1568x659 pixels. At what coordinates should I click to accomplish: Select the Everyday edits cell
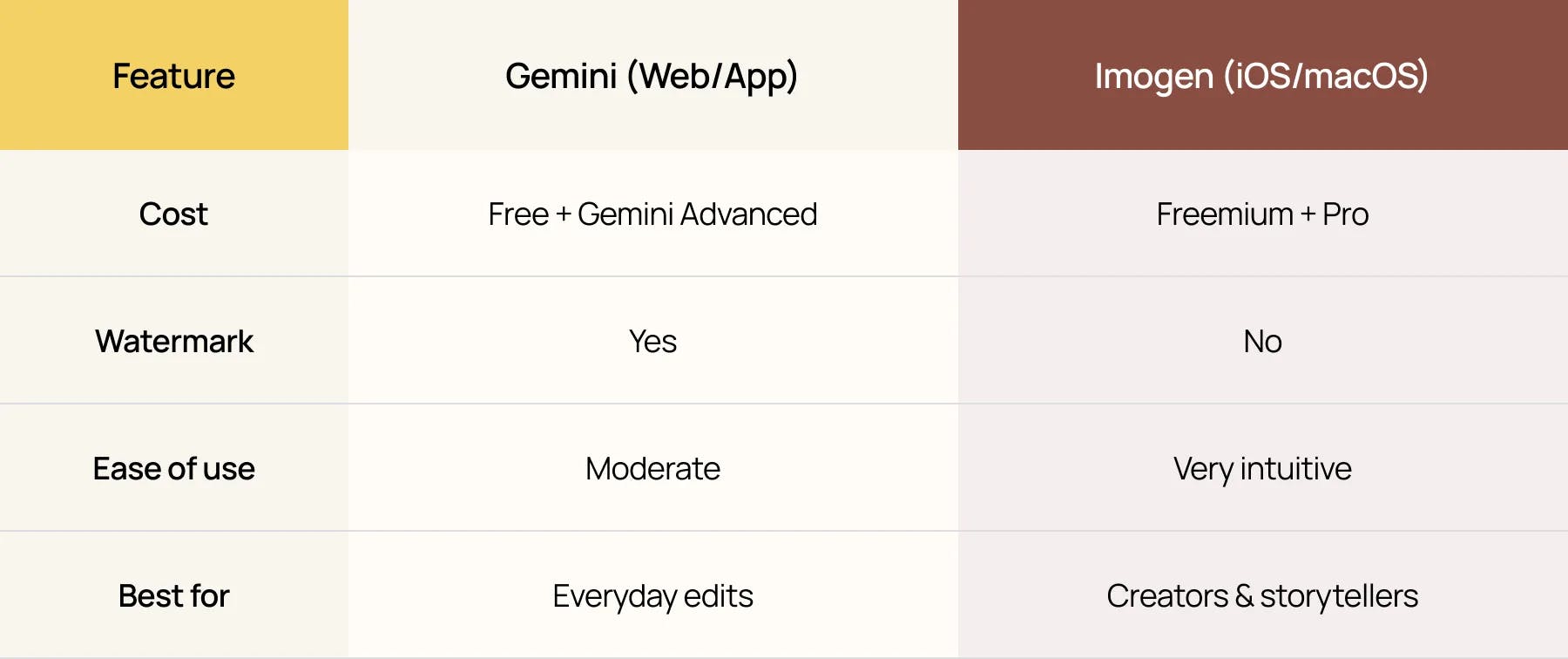point(652,596)
